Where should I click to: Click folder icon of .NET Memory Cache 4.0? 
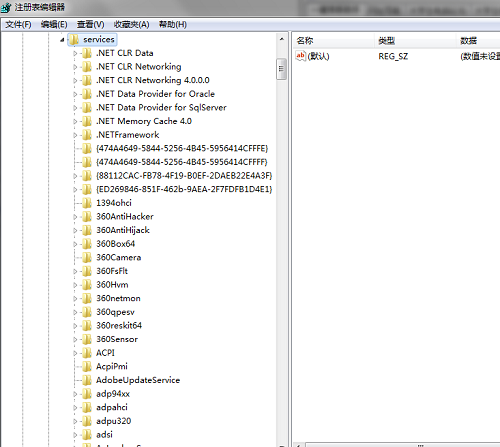(x=87, y=121)
